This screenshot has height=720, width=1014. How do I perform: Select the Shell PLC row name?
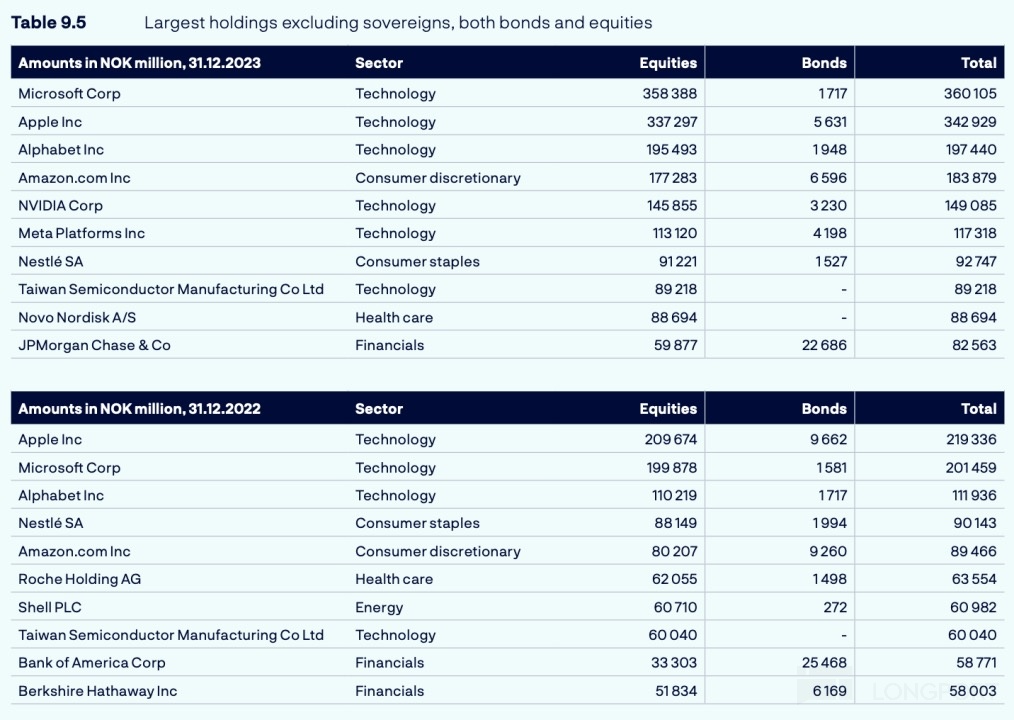tap(50, 608)
